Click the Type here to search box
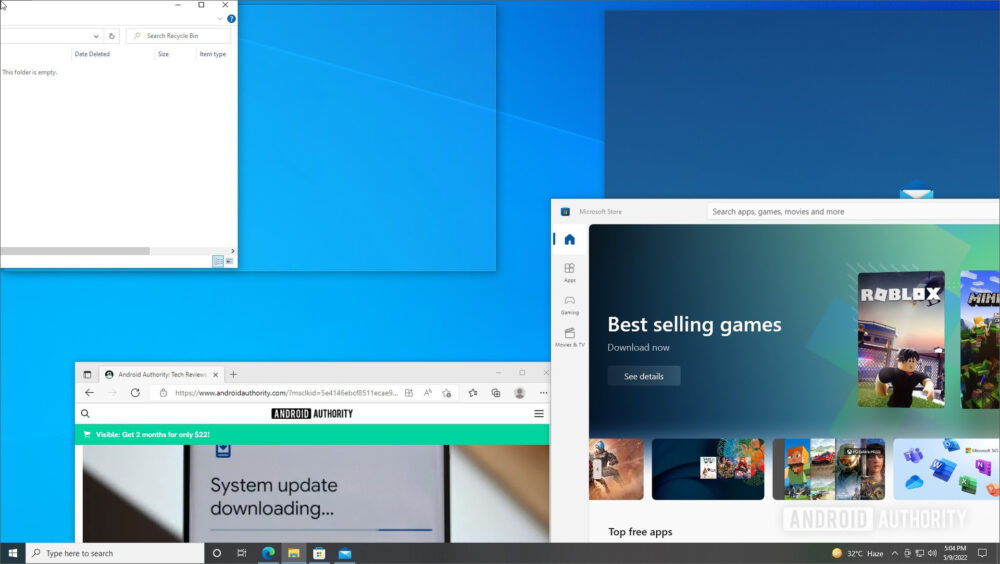 point(115,553)
